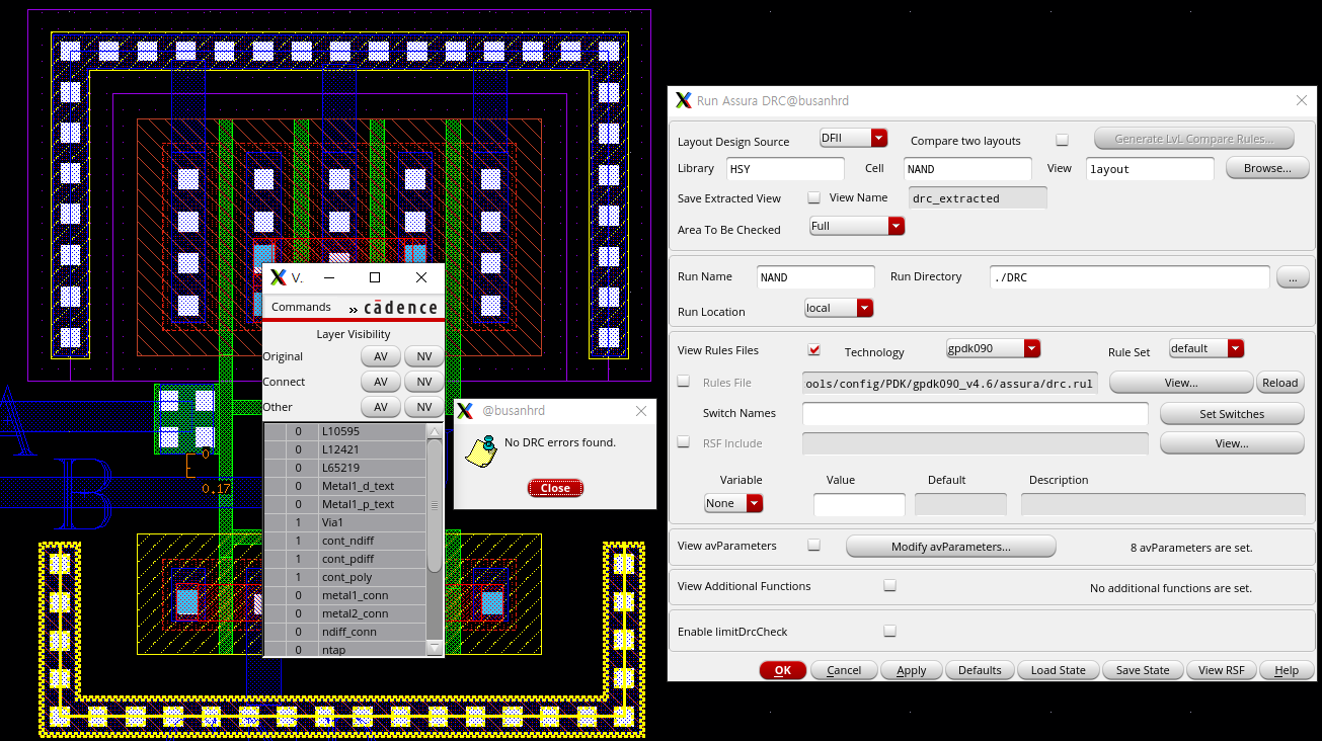Screen dimensions: 1322x741
Task: Click the View RSF button
Action: (1221, 670)
